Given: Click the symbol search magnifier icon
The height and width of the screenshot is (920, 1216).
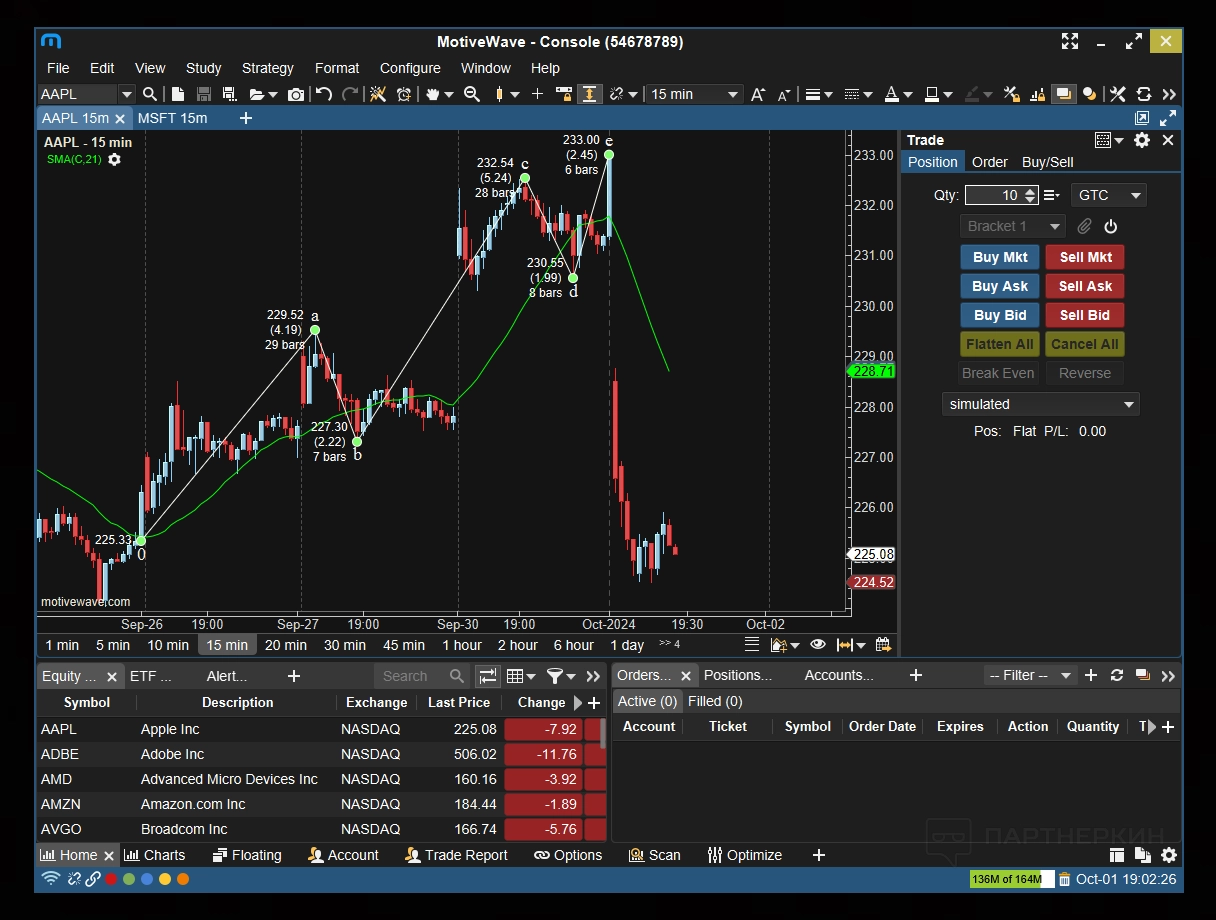Looking at the screenshot, I should (150, 94).
